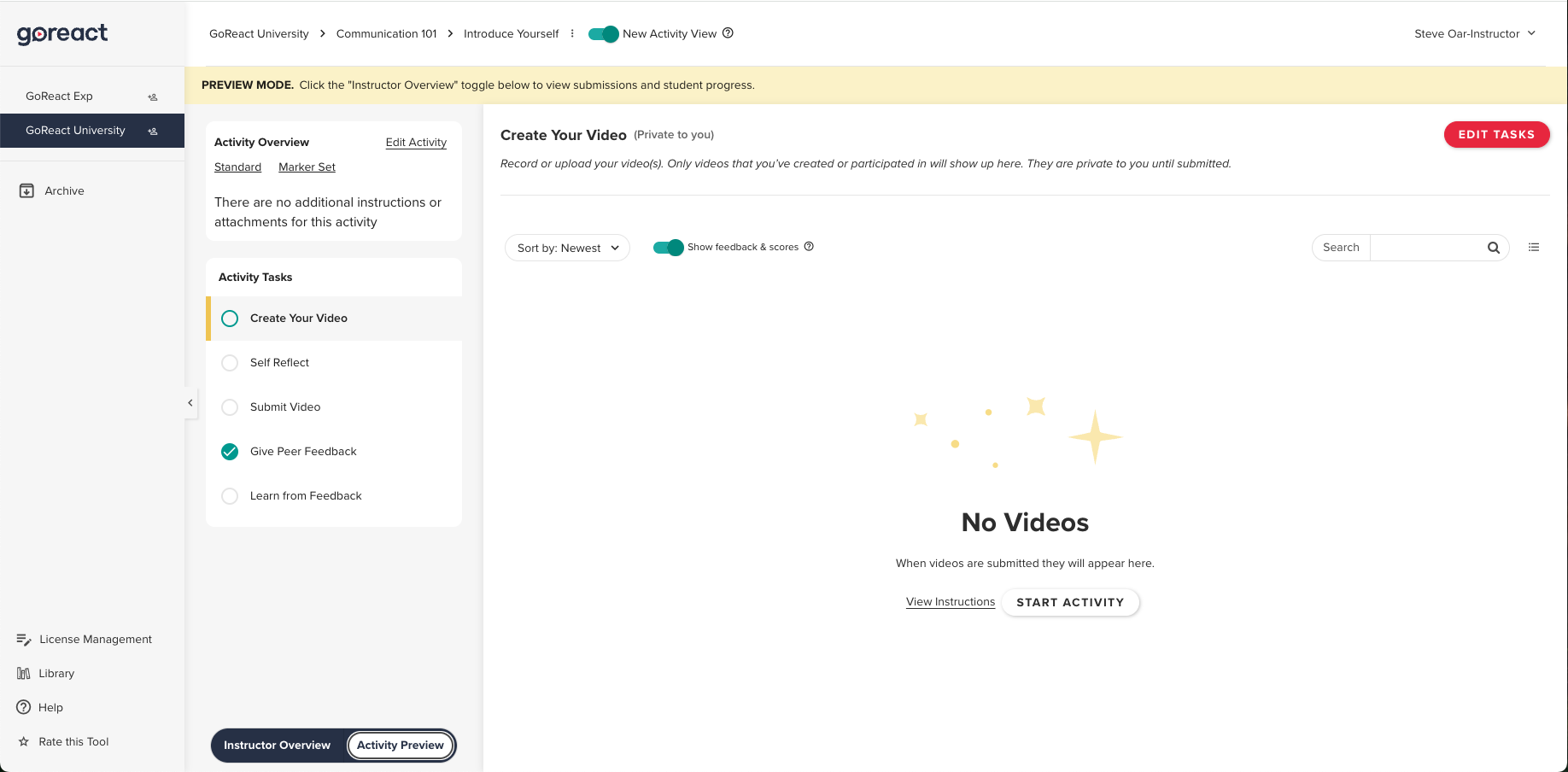Expand the Steve Oar-Instructor account menu
1568x772 pixels.
pyautogui.click(x=1474, y=33)
